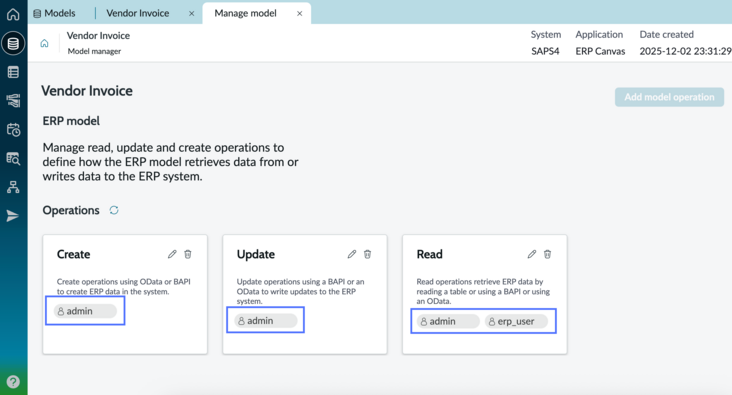Open the calendar schedule sidebar icon
732x395 pixels.
(x=13, y=129)
